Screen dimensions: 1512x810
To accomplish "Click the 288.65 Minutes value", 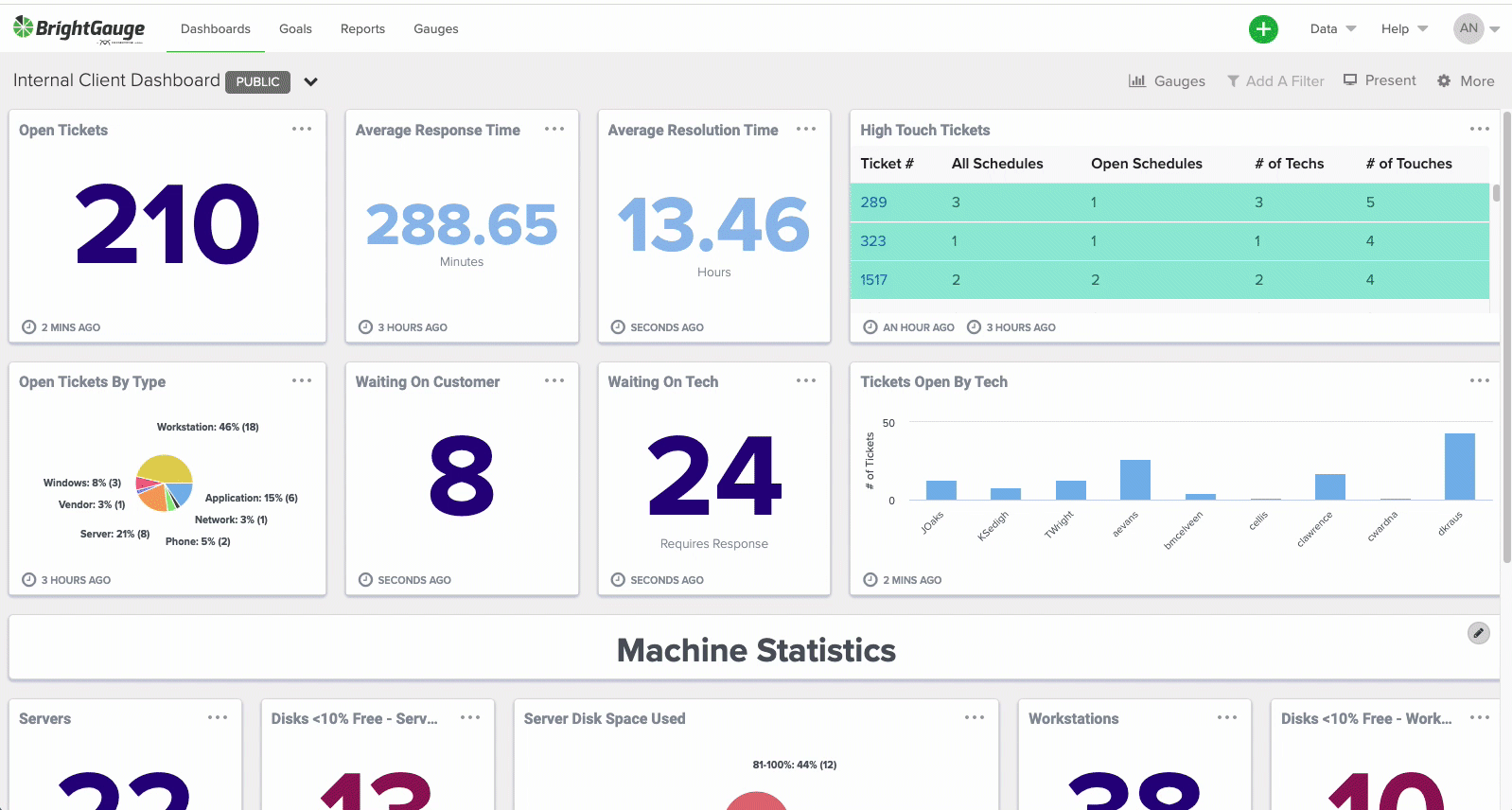I will click(462, 224).
